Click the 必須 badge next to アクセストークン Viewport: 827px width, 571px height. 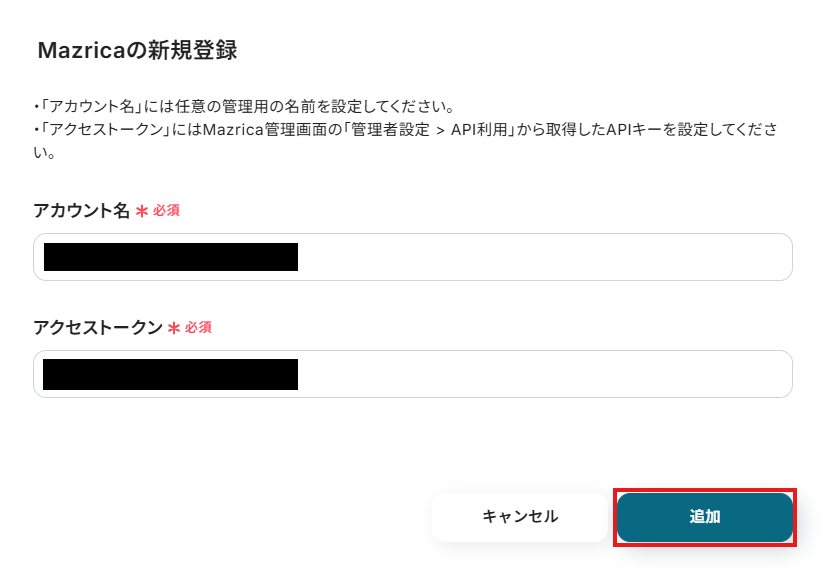[198, 328]
